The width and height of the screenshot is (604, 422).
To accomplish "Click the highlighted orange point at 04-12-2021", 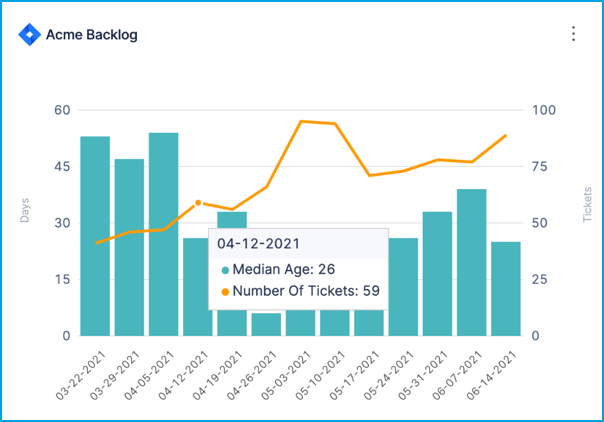I will click(x=198, y=203).
